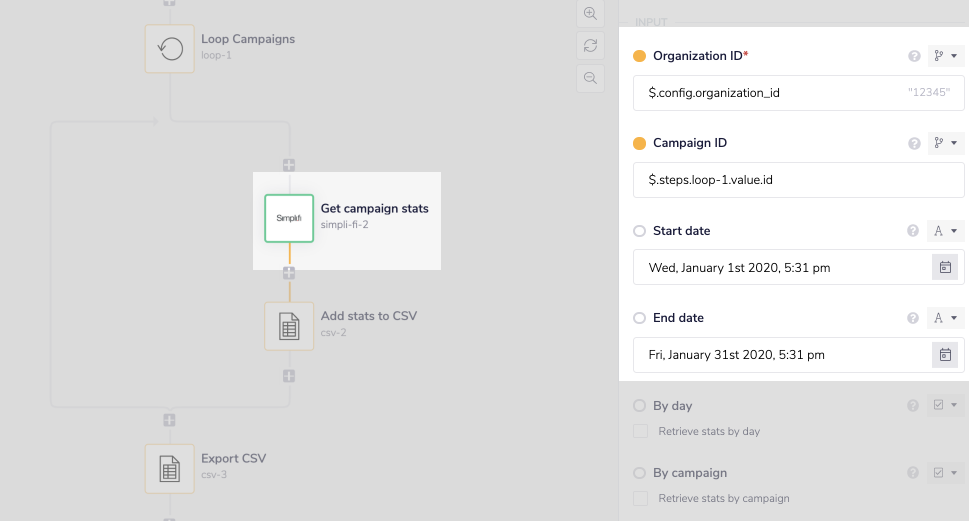Select the Export CSV step icon
The height and width of the screenshot is (521, 969).
(x=170, y=468)
